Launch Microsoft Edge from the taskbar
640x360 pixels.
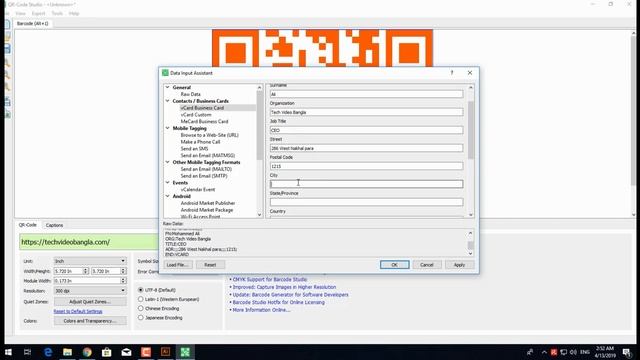click(x=48, y=352)
